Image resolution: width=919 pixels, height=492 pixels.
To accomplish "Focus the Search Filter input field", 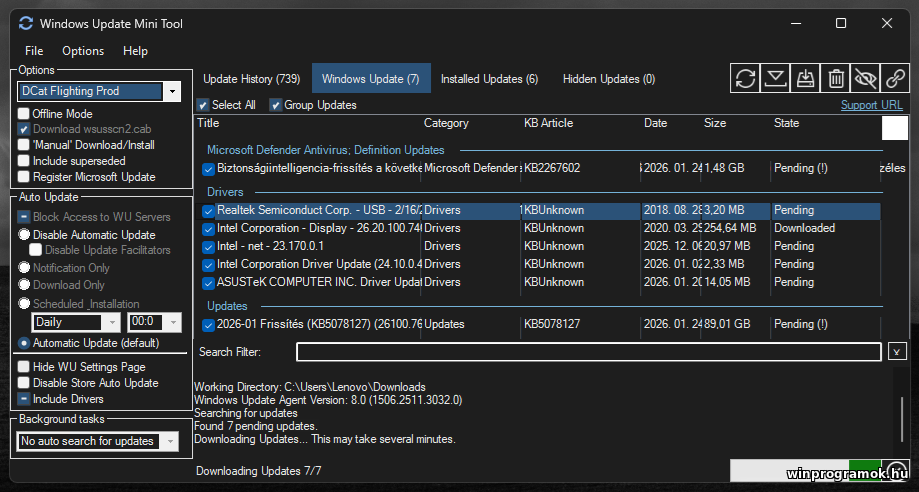I will coord(588,352).
